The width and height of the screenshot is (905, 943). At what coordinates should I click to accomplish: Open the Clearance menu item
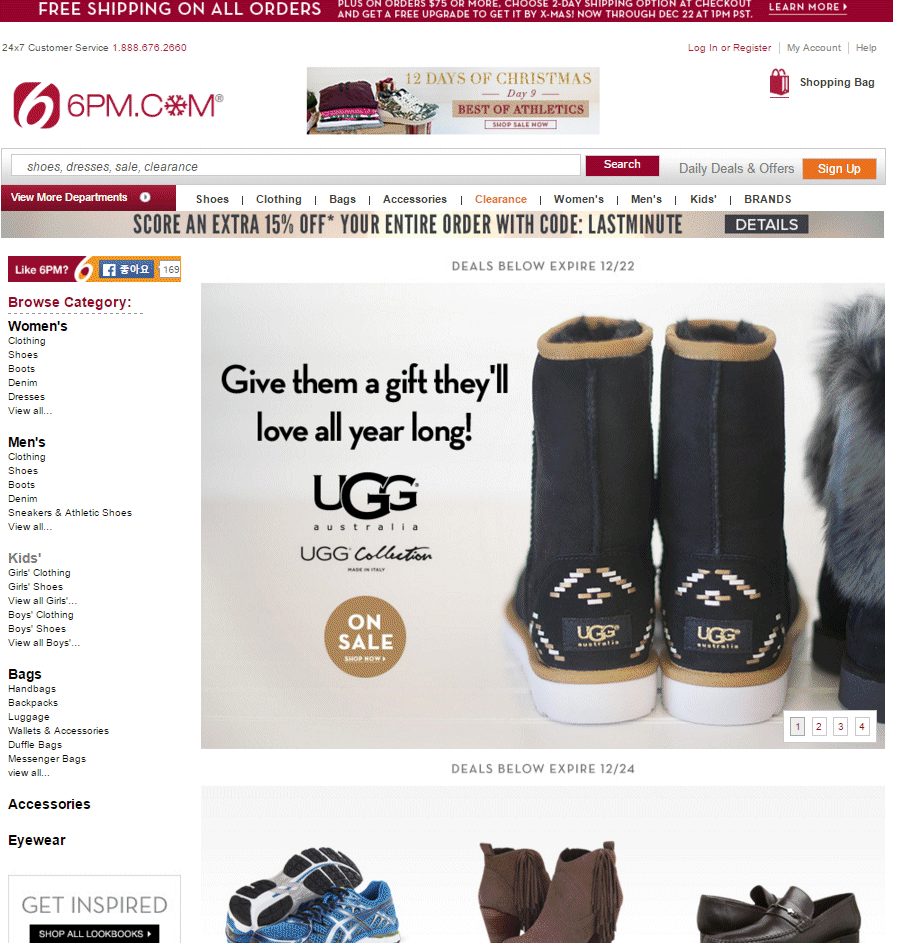tap(500, 199)
